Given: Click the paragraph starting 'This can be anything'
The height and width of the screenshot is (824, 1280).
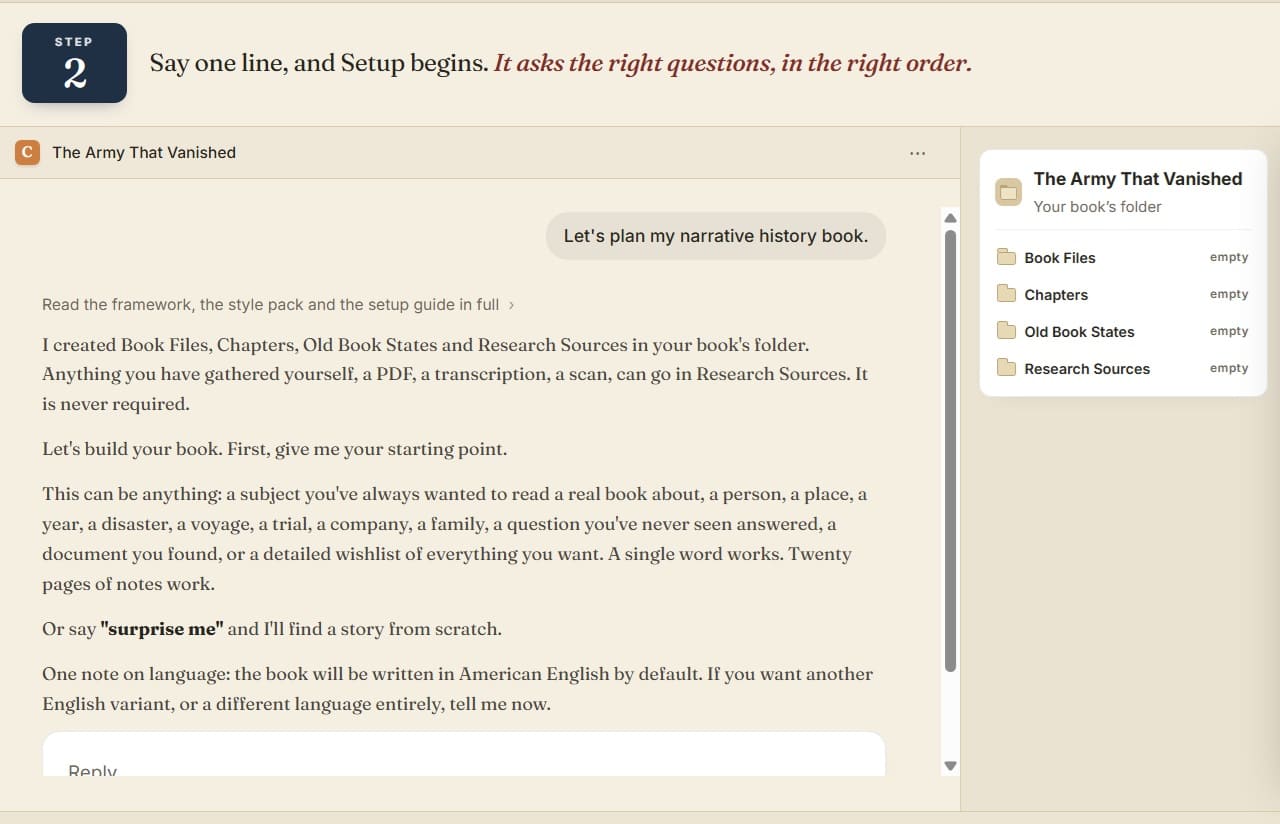Looking at the screenshot, I should tap(454, 539).
